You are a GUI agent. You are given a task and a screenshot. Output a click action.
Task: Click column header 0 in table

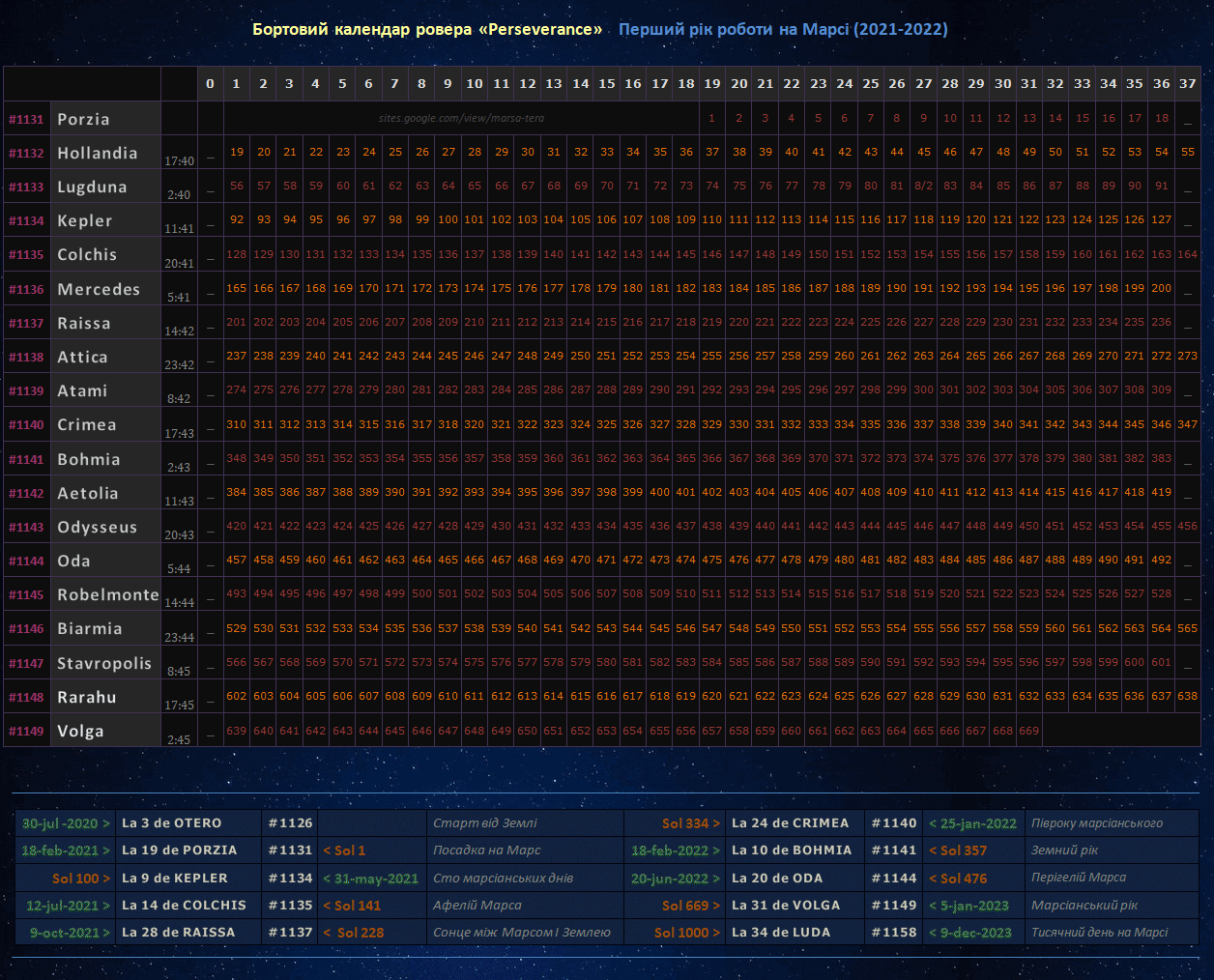coord(210,84)
